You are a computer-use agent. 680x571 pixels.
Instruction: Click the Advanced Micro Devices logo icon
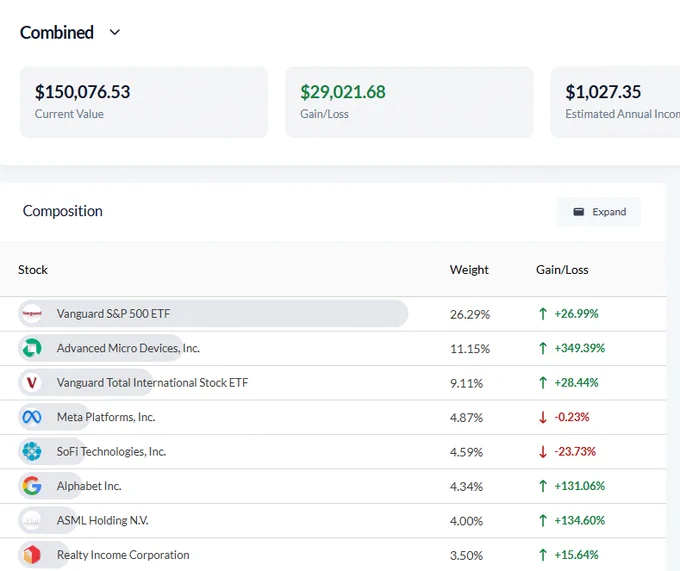32,348
